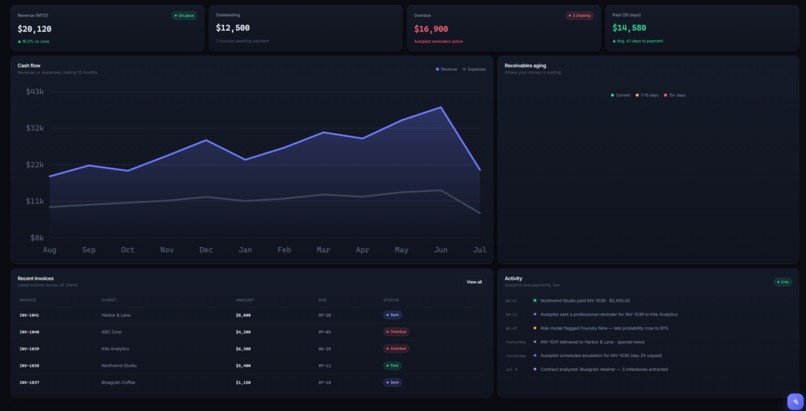Click the Invoice column header

click(28, 300)
